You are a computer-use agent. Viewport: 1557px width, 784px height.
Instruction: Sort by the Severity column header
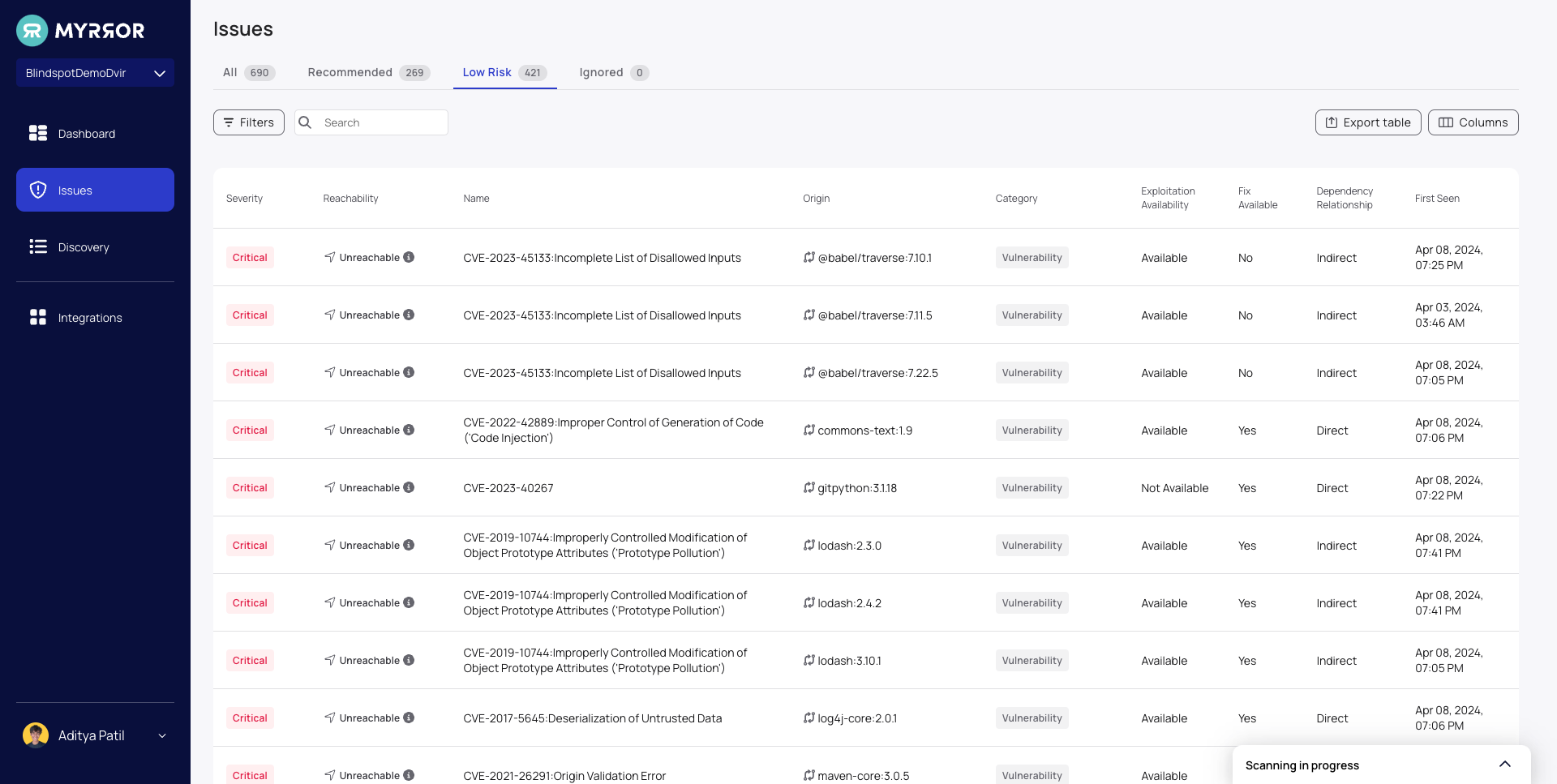click(x=244, y=199)
